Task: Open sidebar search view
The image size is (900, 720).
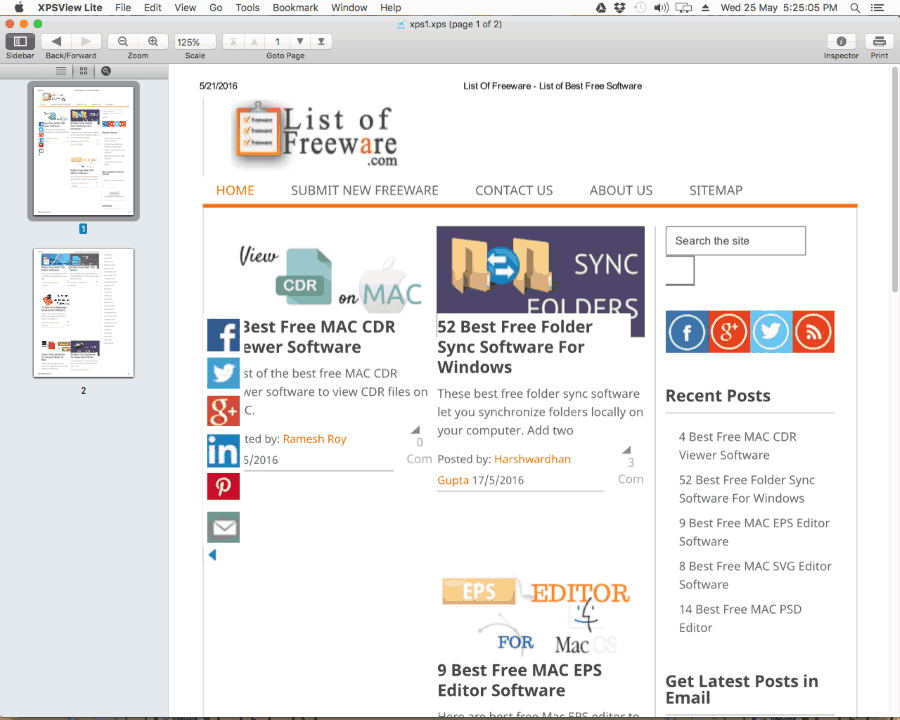Action: tap(106, 71)
